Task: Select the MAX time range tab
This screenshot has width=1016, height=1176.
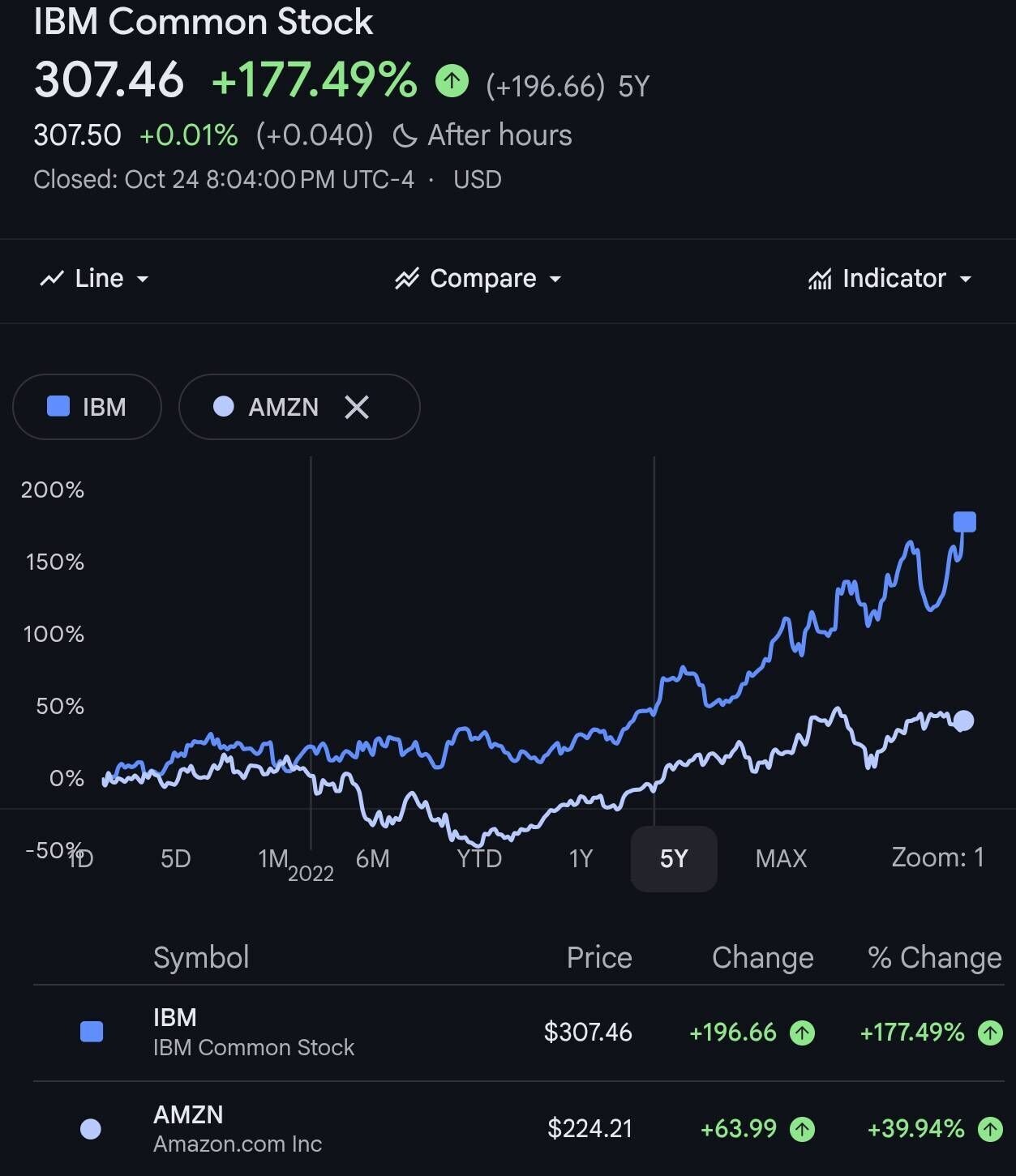Action: (781, 858)
